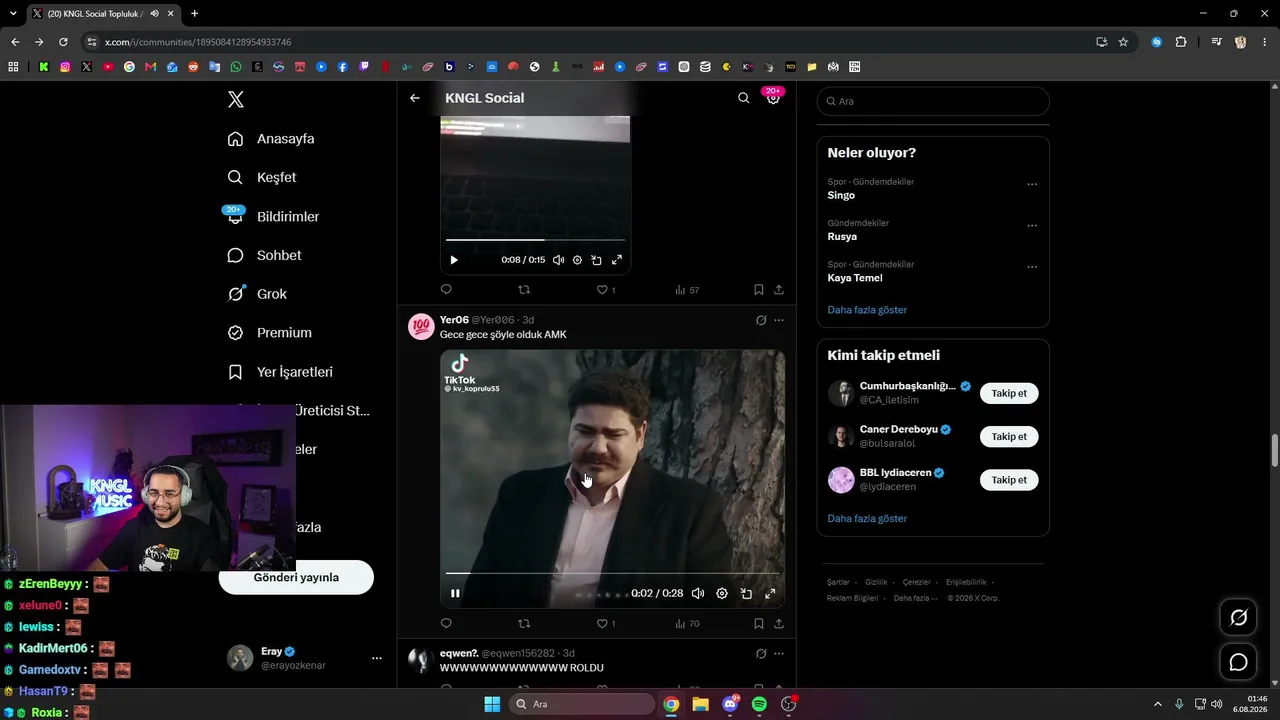Image resolution: width=1280 pixels, height=720 pixels.
Task: Play the upper video at 0:08
Action: point(454,260)
